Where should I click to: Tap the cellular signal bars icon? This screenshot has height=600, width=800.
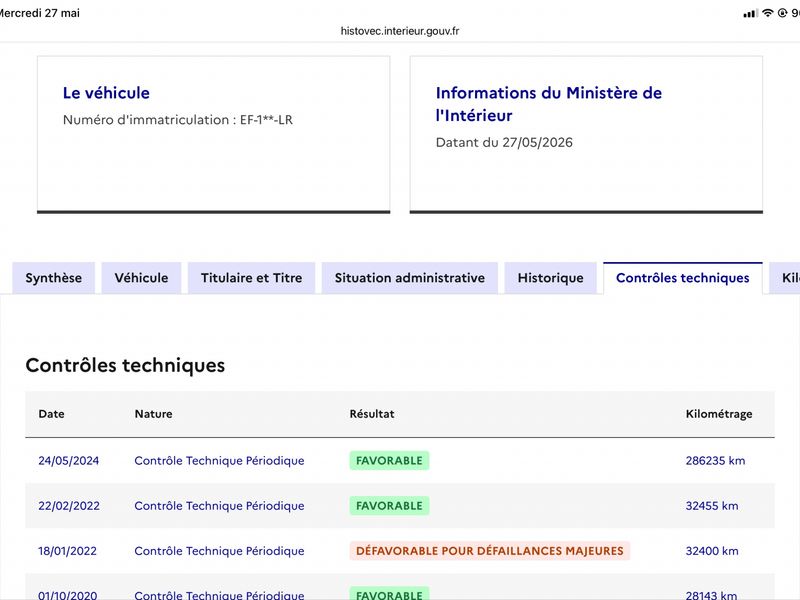click(751, 14)
